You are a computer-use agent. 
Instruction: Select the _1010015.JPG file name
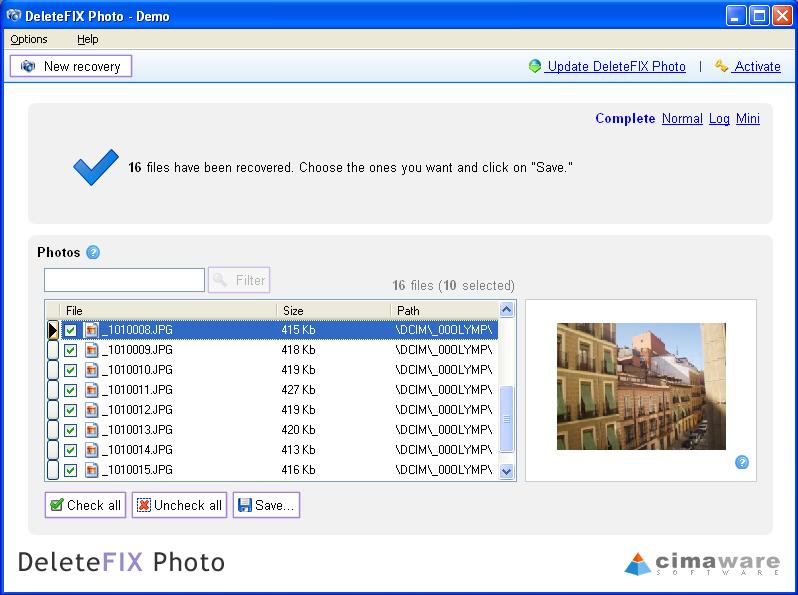coord(137,470)
